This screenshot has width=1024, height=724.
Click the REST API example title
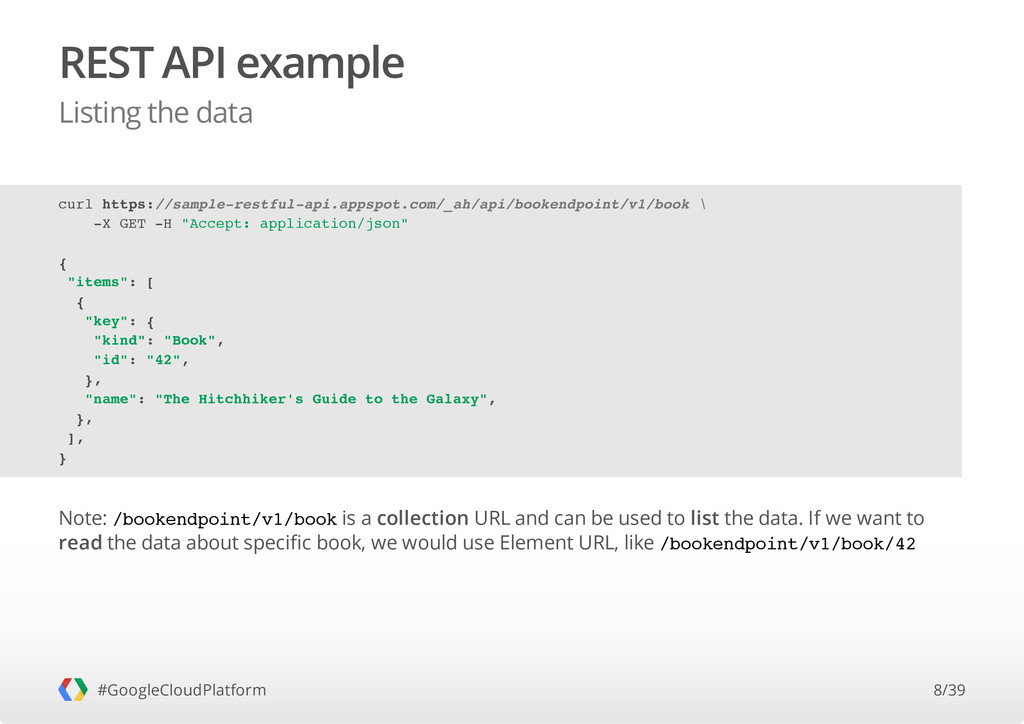pyautogui.click(x=232, y=63)
